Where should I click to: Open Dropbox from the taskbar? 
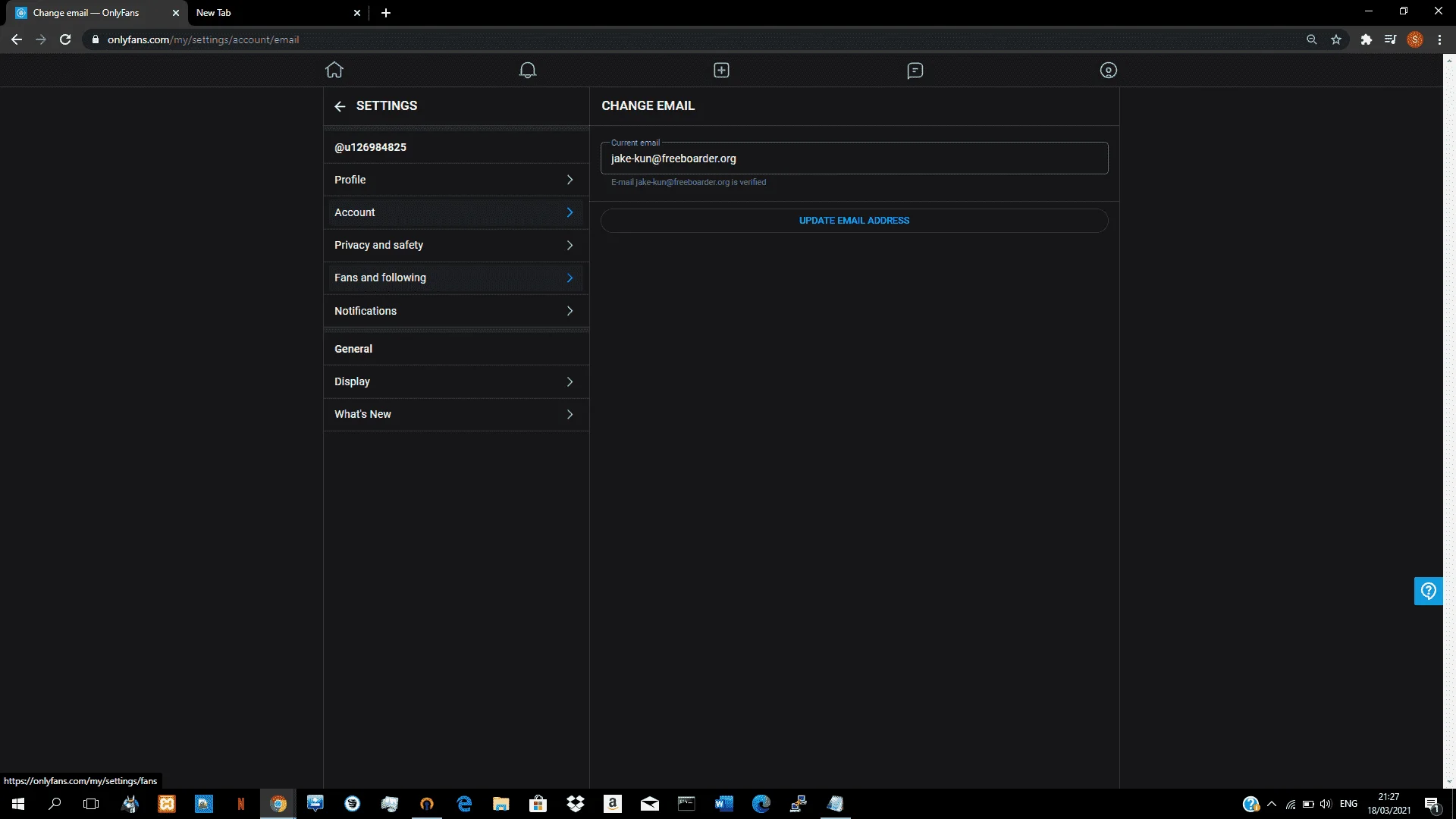[x=576, y=804]
